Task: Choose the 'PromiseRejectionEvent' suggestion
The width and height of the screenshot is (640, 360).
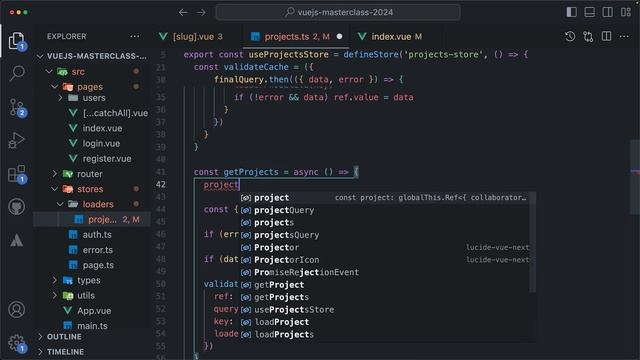Action: (384, 272)
